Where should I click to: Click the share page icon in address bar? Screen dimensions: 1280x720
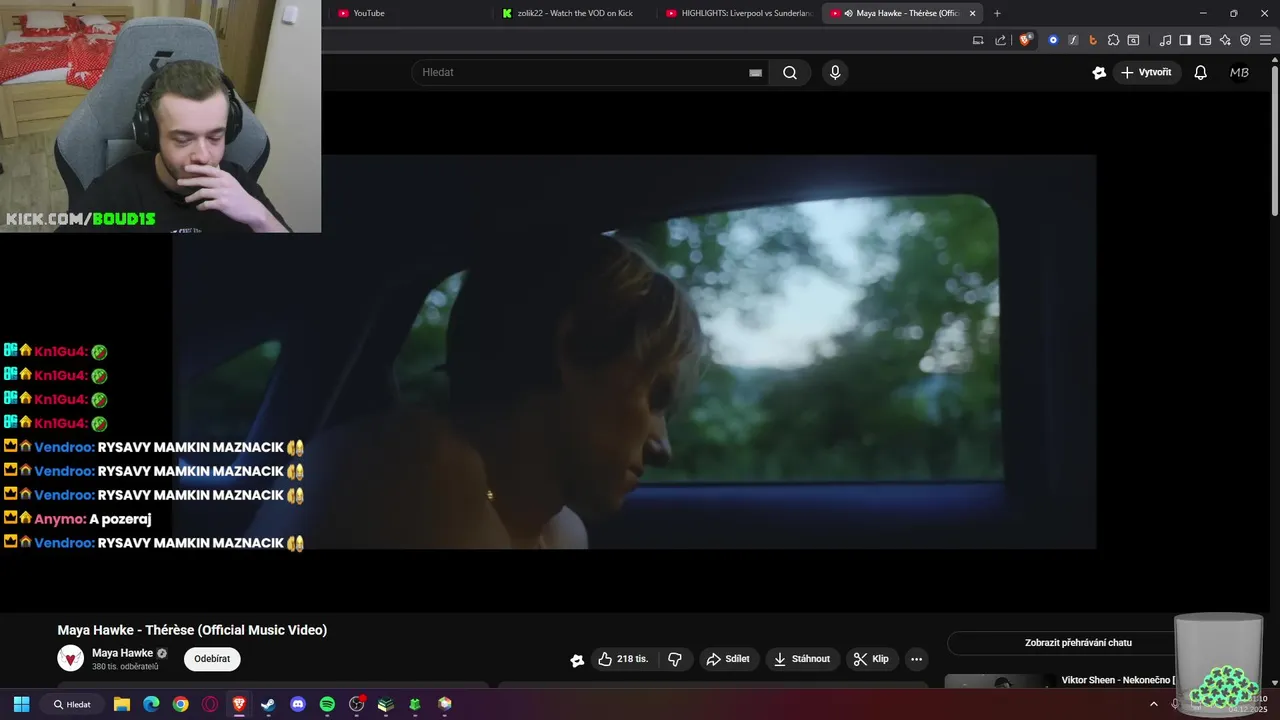1001,40
